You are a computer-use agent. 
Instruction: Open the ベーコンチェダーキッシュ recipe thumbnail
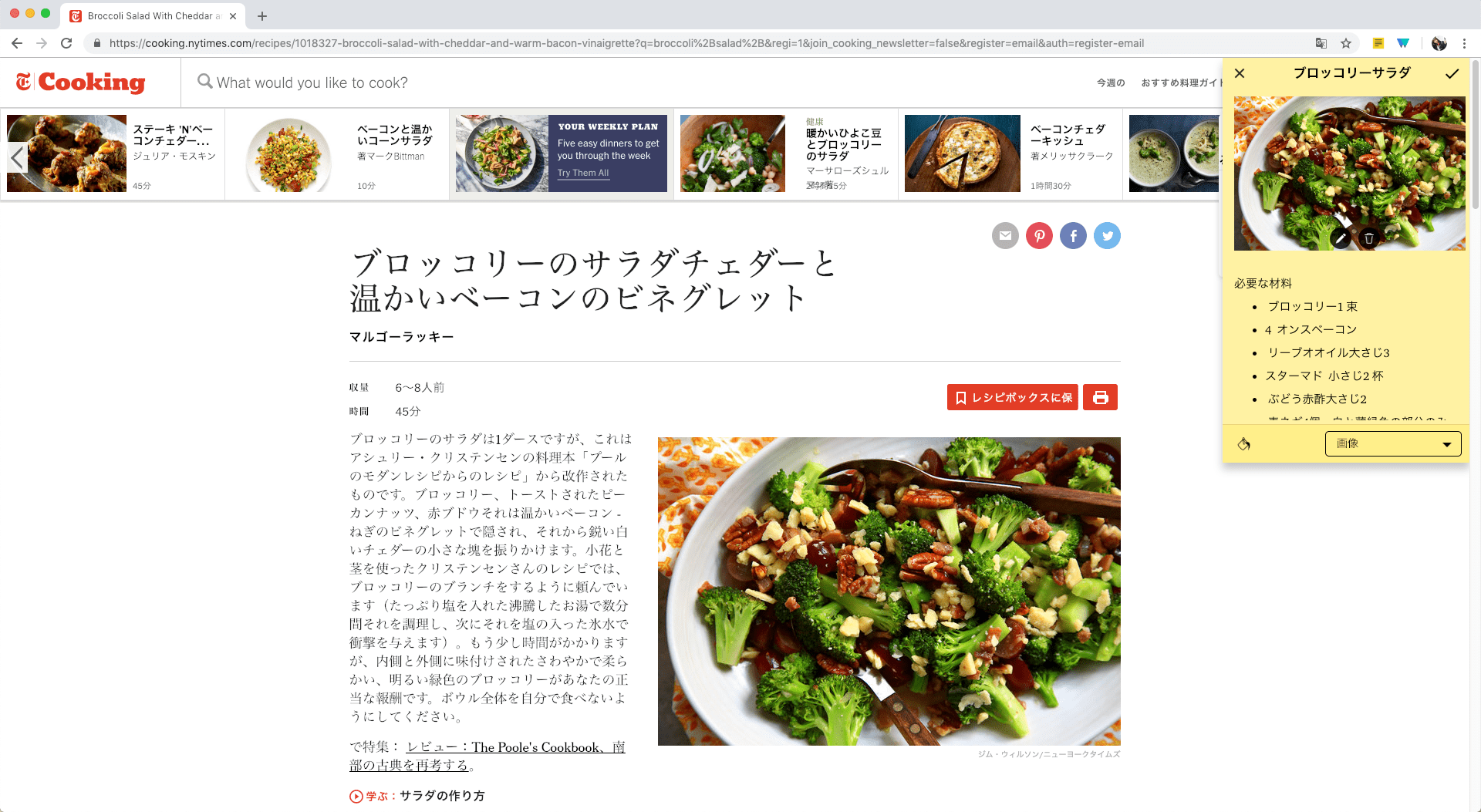click(x=962, y=153)
